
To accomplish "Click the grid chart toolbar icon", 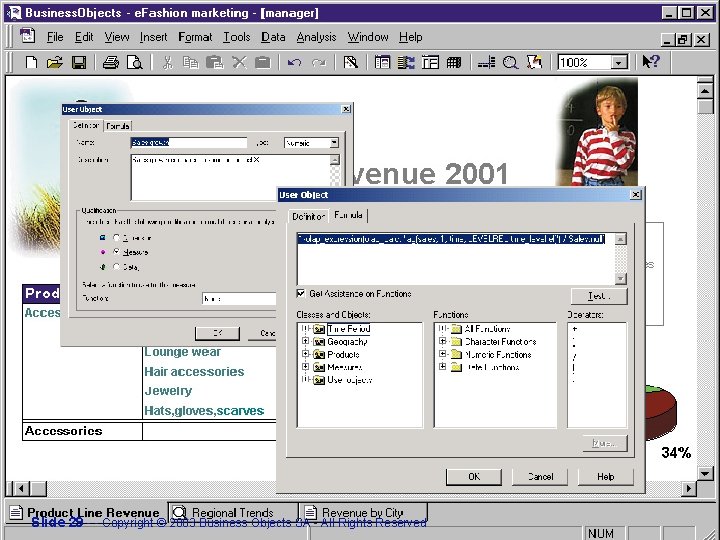I will pyautogui.click(x=454, y=62).
